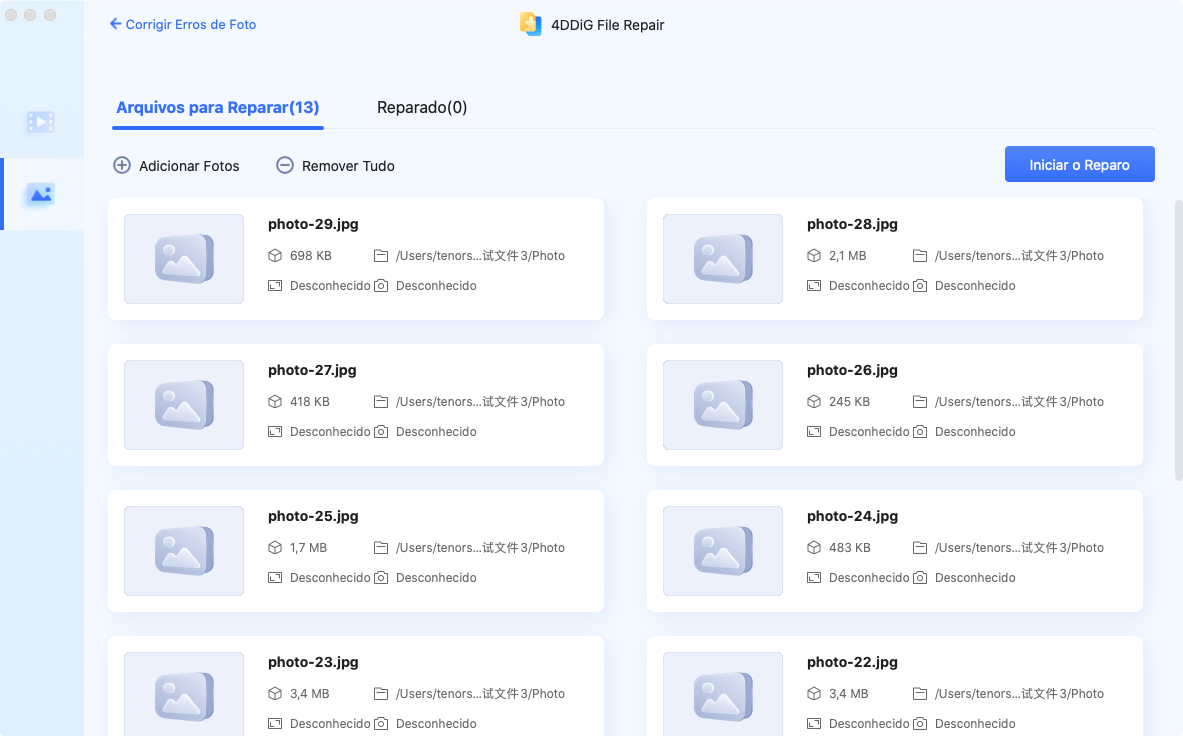Image resolution: width=1183 pixels, height=736 pixels.
Task: Go back via Corrigir Erros de Foto
Action: (183, 24)
